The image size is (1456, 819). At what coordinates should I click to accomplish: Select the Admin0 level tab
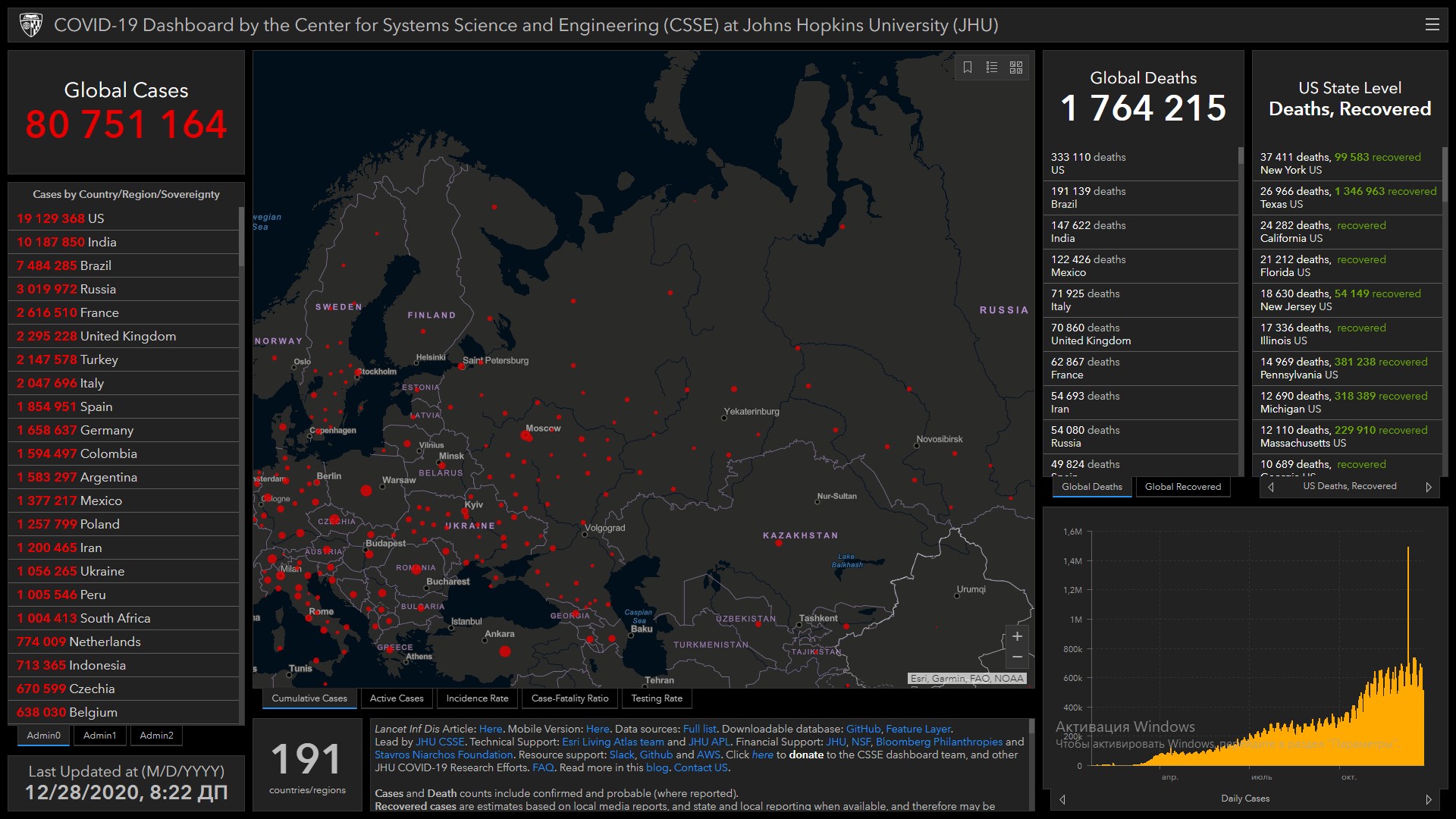pos(43,736)
